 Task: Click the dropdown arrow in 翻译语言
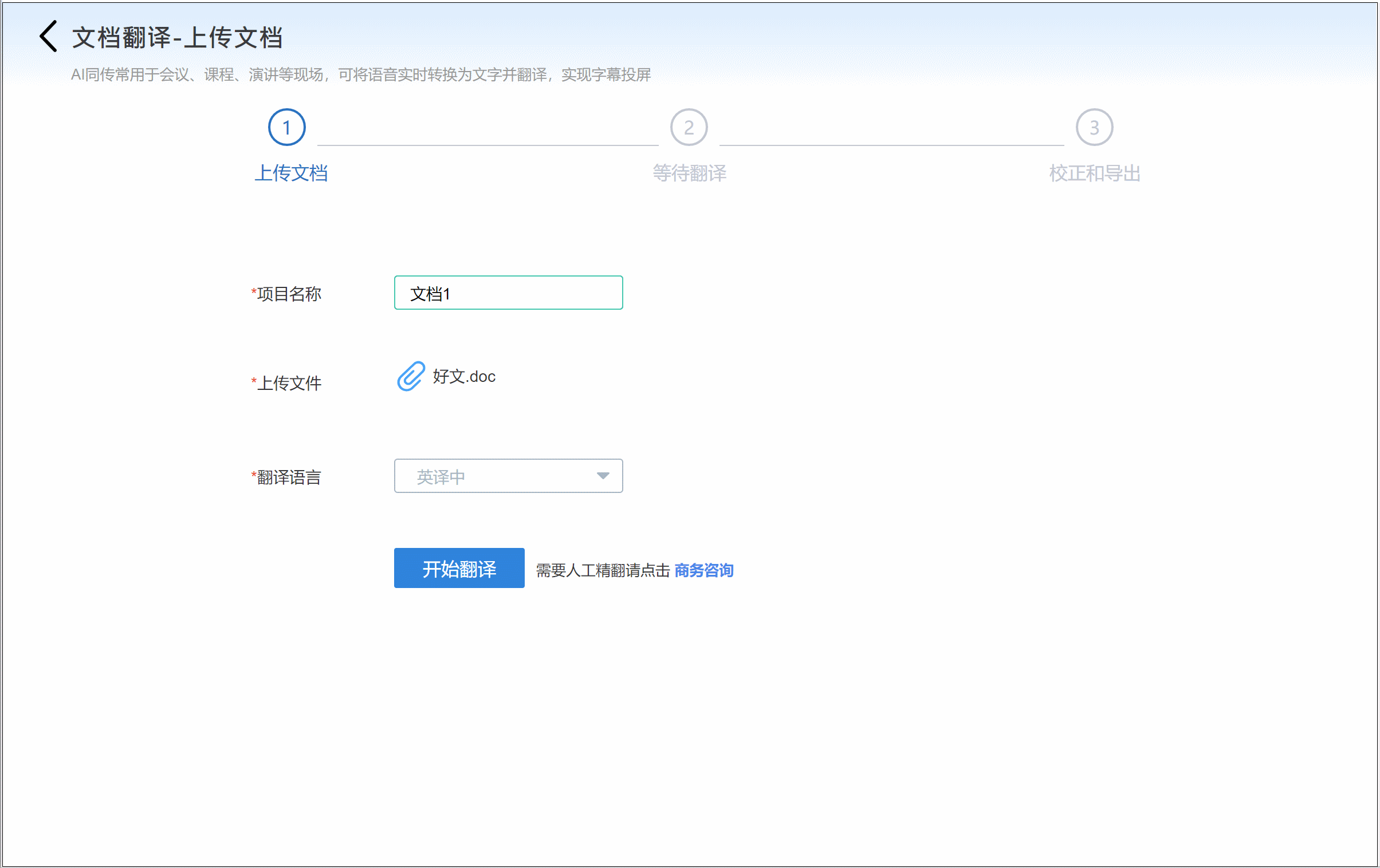coord(602,476)
